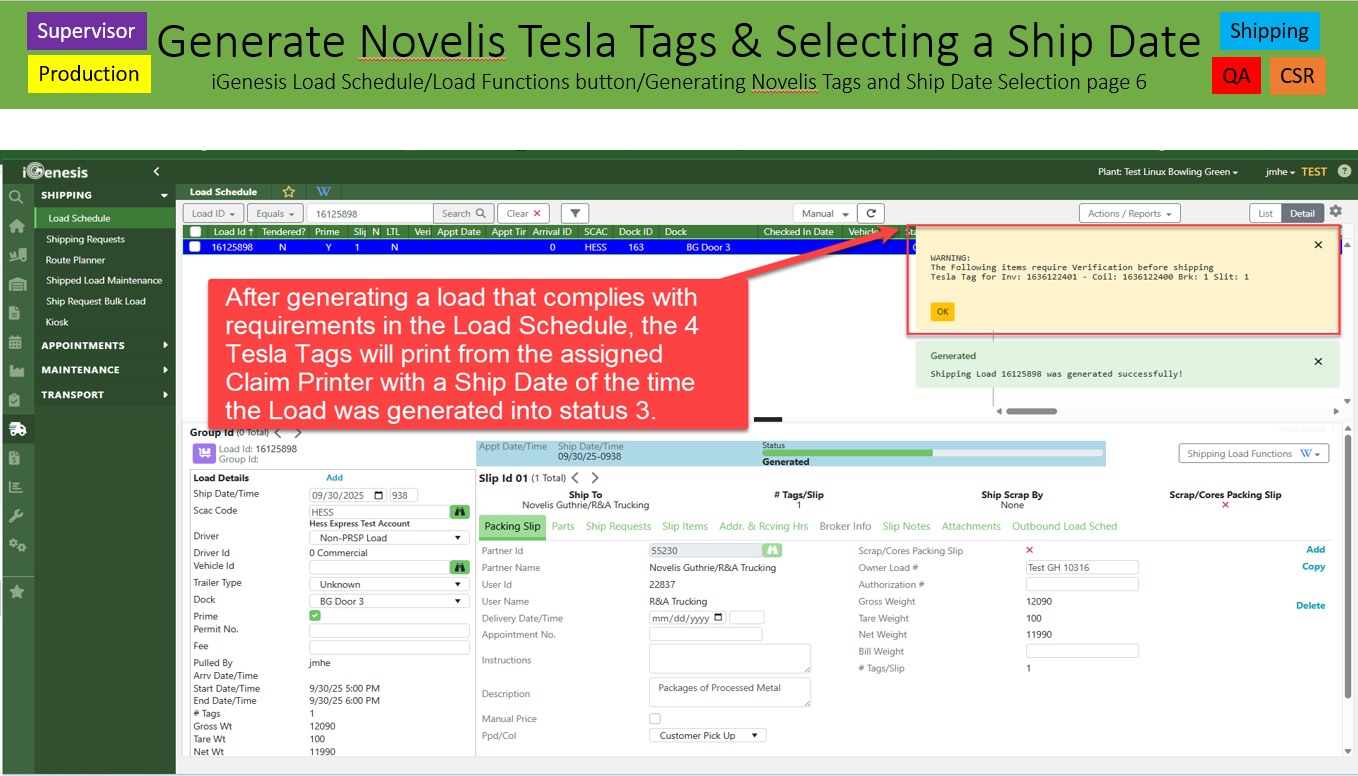
Task: Open the wrench maintenance icon in the sidebar
Action: 16,516
